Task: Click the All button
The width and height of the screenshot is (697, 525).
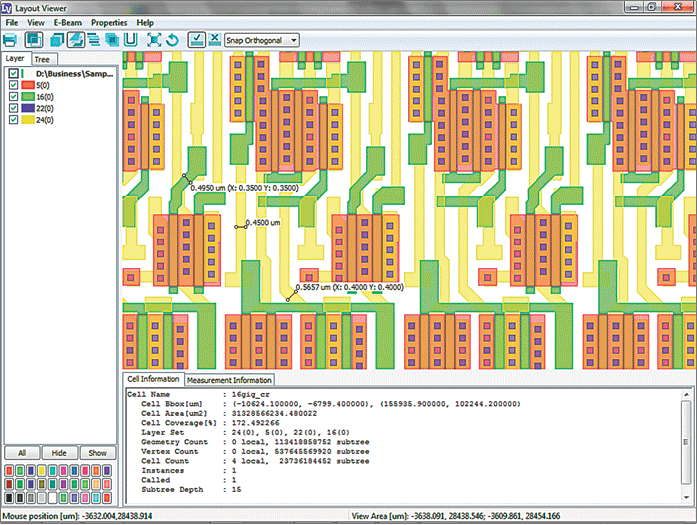Action: point(22,453)
